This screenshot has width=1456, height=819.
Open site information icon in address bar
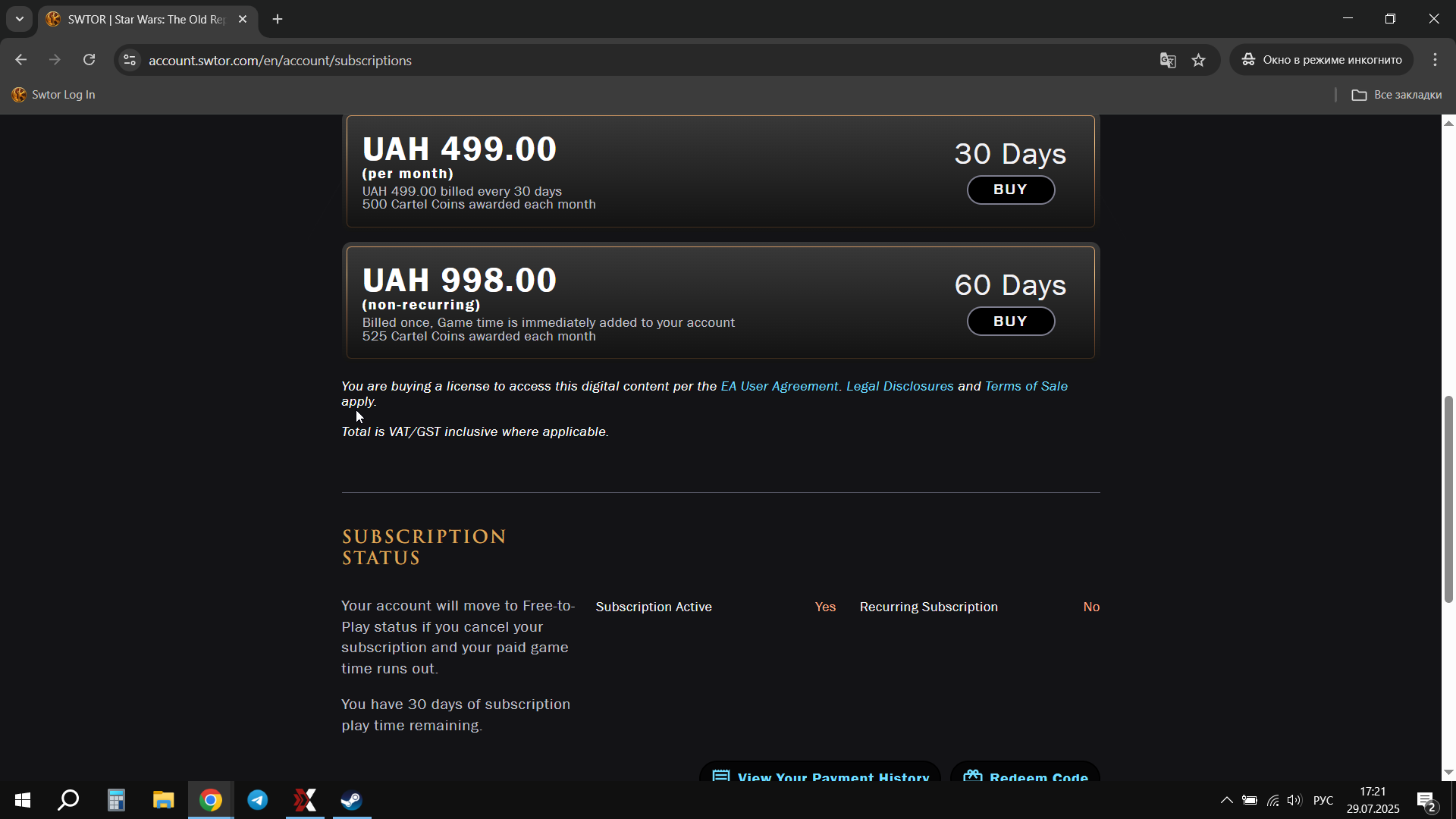pos(130,60)
